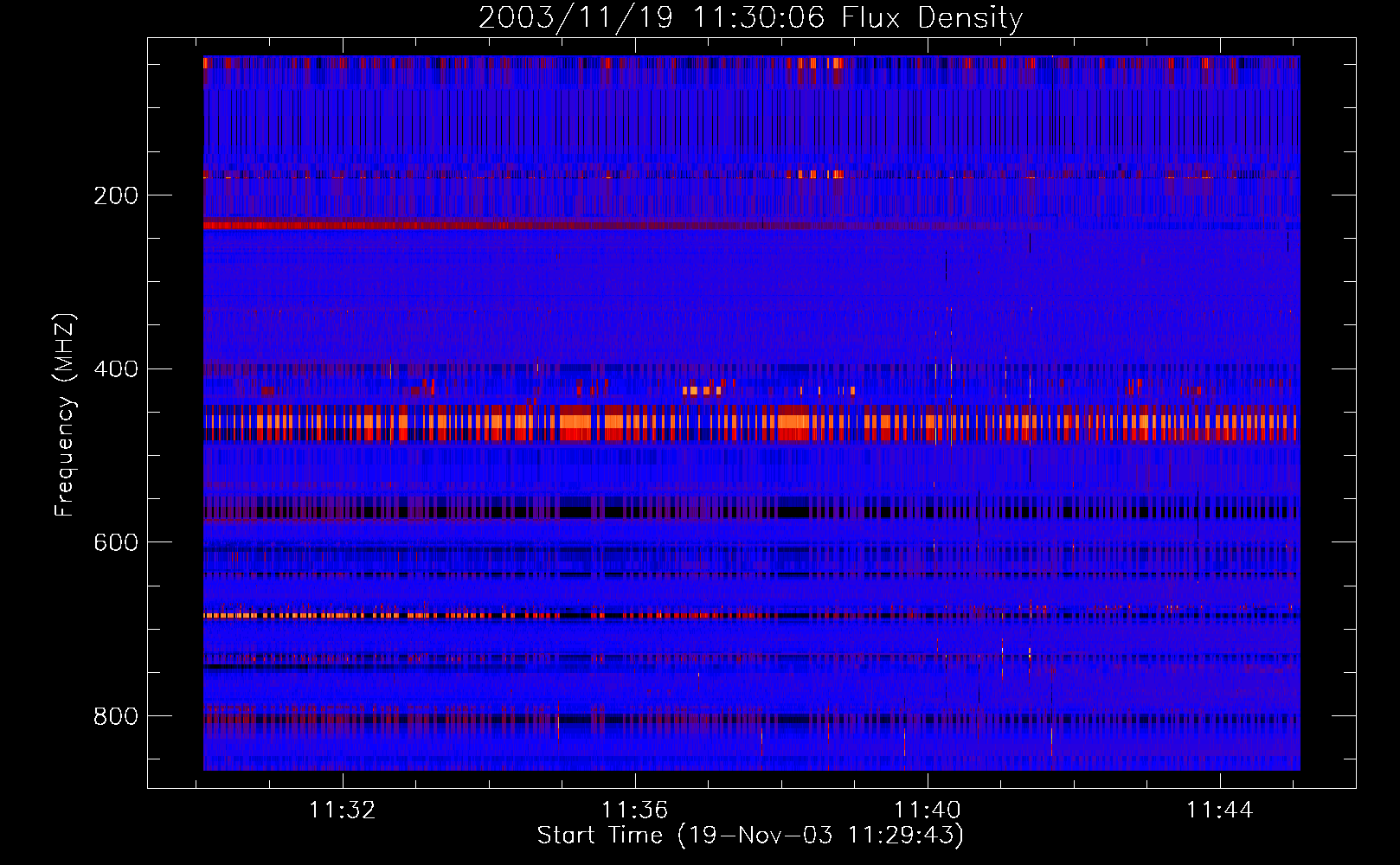Screen dimensions: 1400x865
Task: Click the 11:40 time tick label
Action: (928, 811)
